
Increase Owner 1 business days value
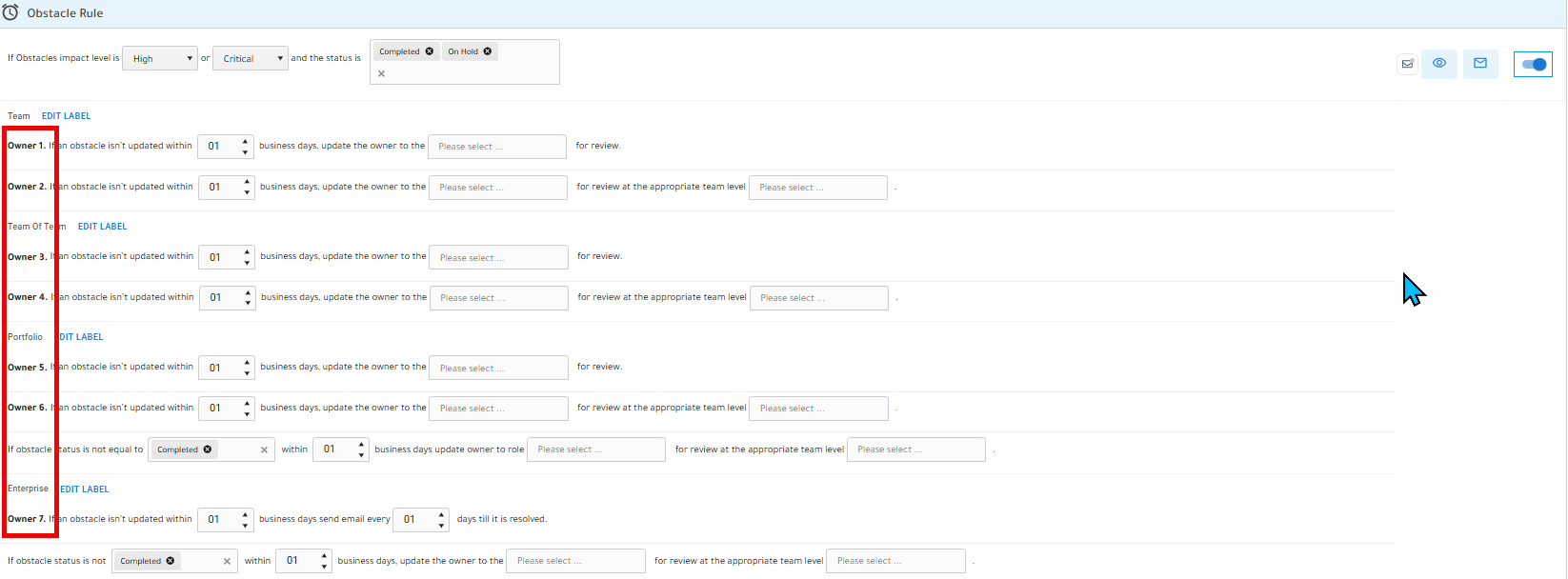coord(246,141)
